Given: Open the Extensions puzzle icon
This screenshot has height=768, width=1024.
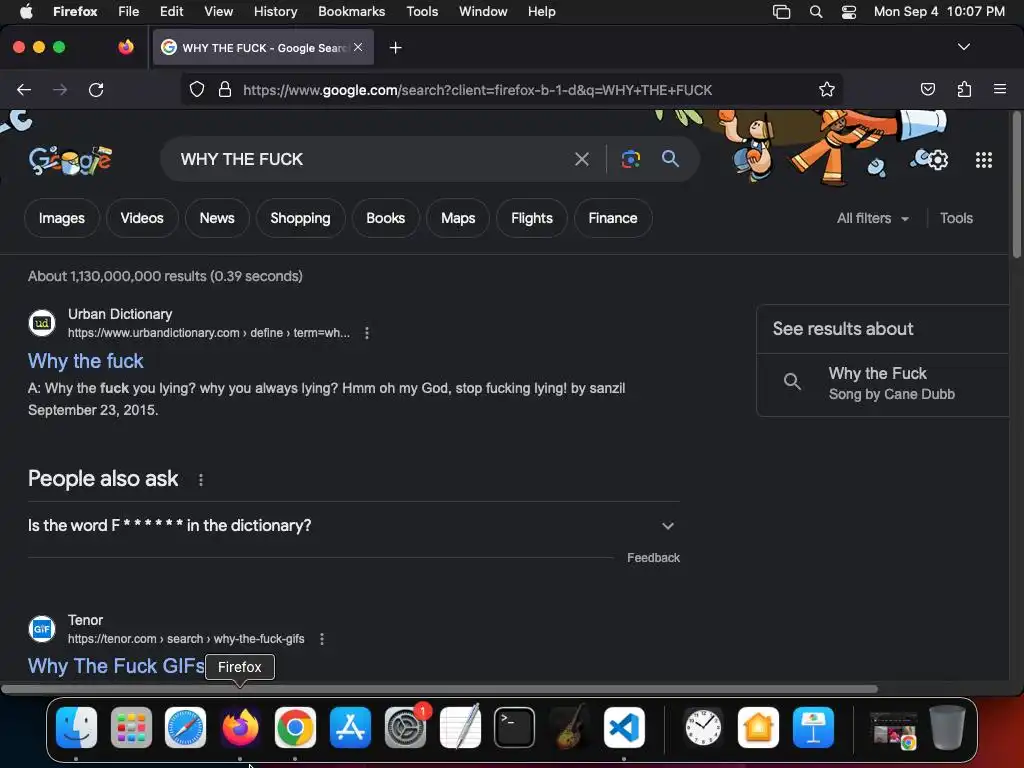Looking at the screenshot, I should 964,89.
